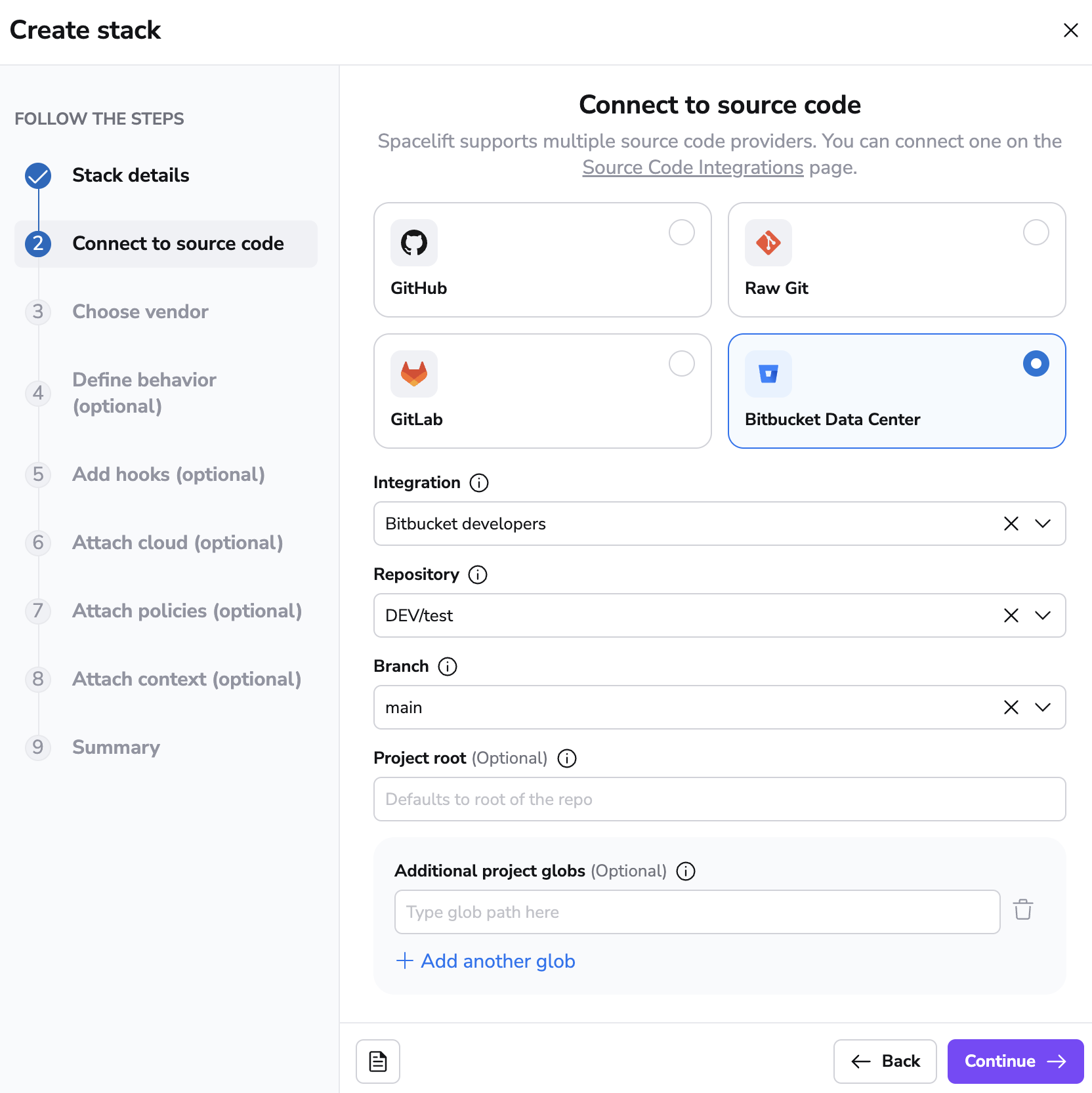Viewport: 1092px width, 1093px height.
Task: Click the Branch info icon
Action: (x=448, y=667)
